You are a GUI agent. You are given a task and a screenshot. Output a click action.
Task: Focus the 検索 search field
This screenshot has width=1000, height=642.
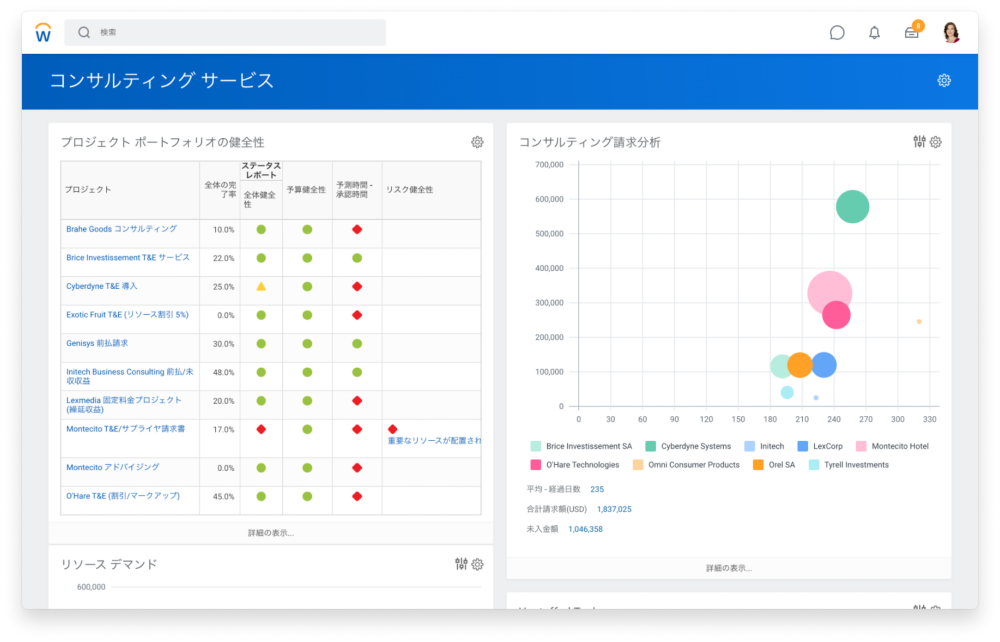(x=225, y=32)
